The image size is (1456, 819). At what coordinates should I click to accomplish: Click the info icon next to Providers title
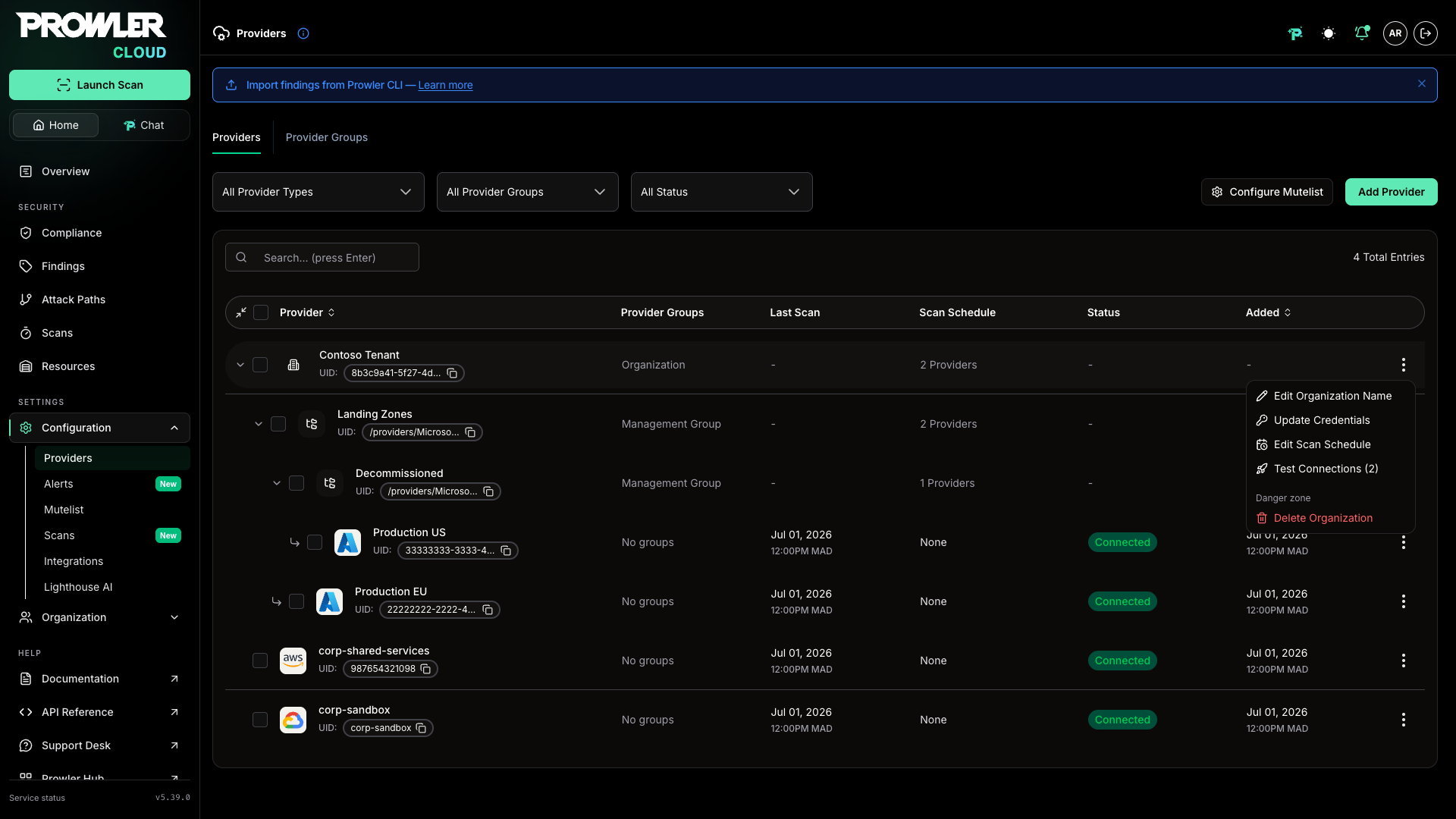tap(303, 33)
